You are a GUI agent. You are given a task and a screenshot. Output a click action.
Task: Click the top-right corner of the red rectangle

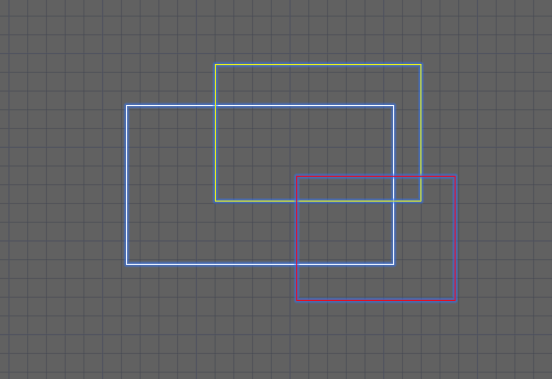[456, 177]
